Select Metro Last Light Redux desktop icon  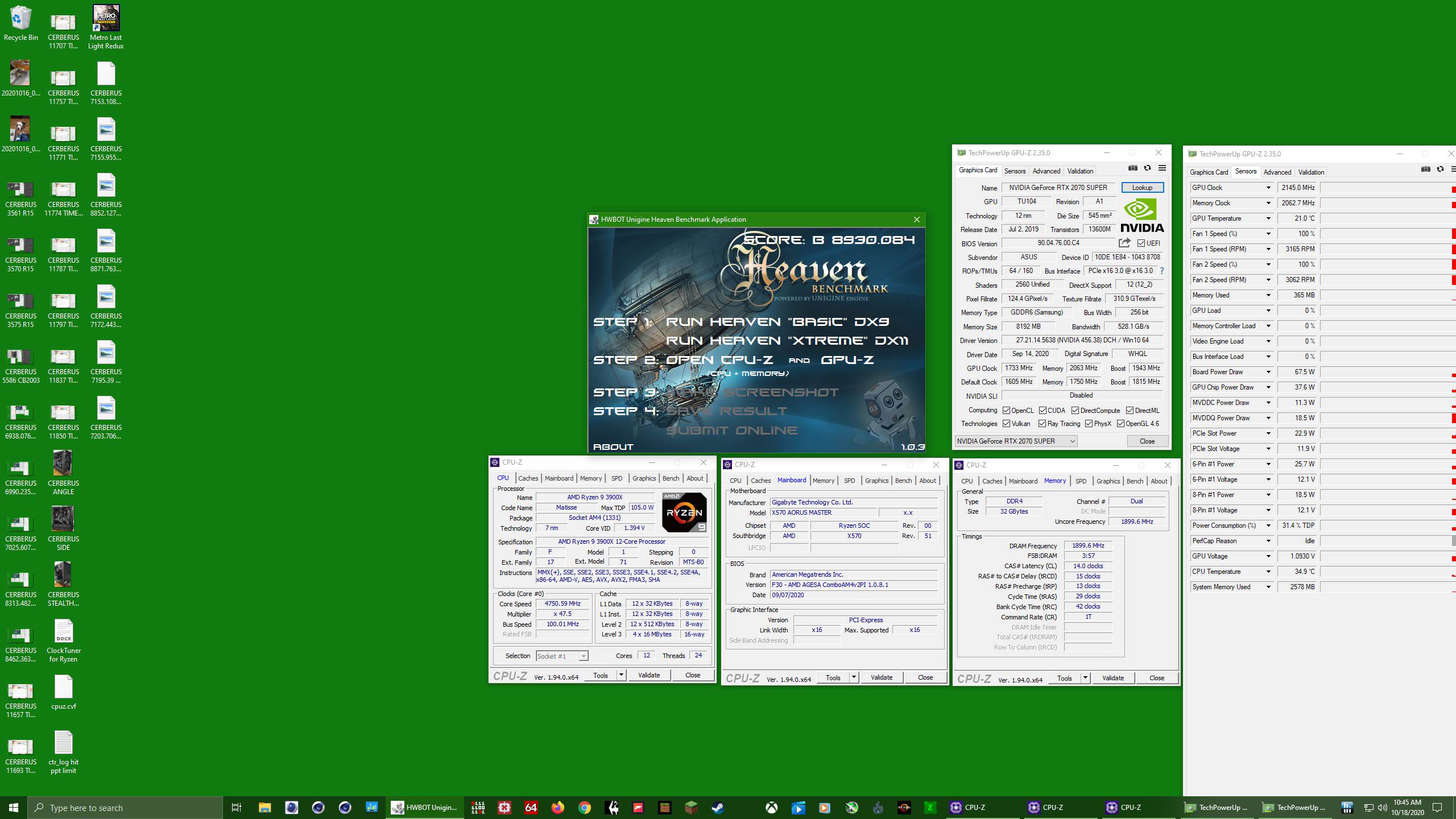pyautogui.click(x=106, y=27)
